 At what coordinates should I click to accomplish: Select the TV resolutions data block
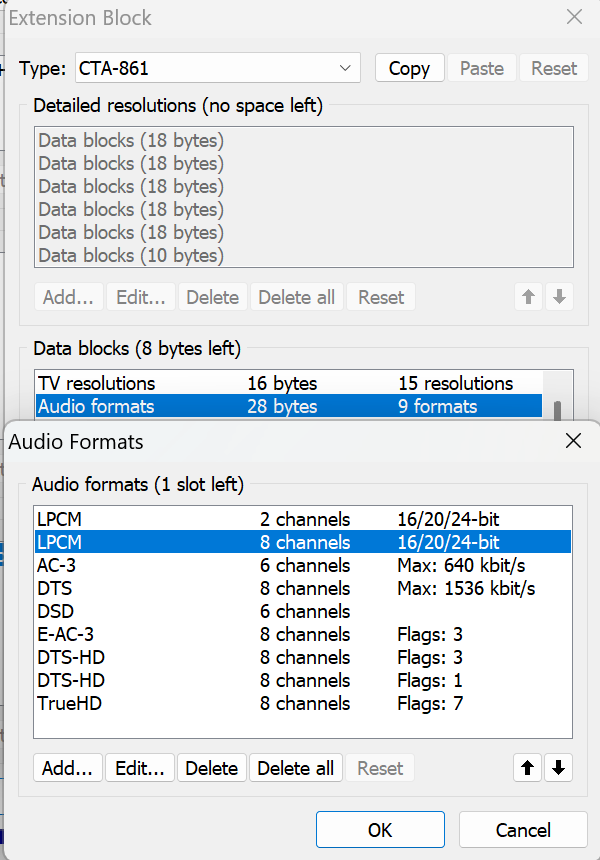[x=97, y=383]
